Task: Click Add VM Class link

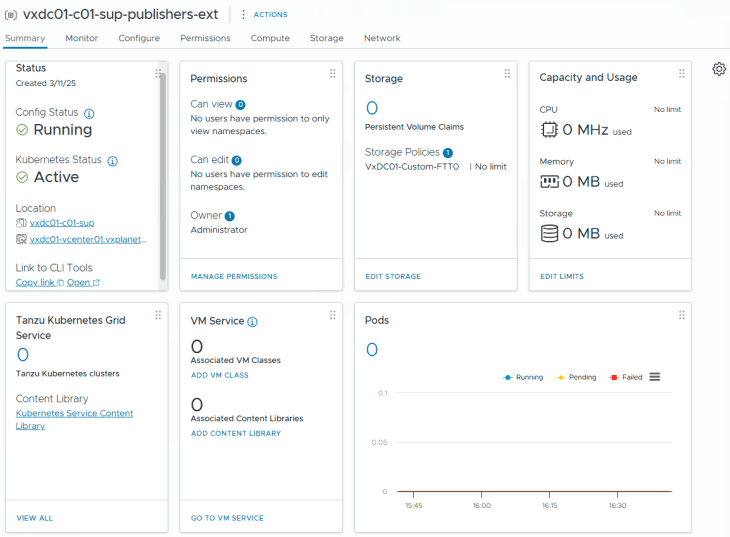Action: pyautogui.click(x=220, y=375)
